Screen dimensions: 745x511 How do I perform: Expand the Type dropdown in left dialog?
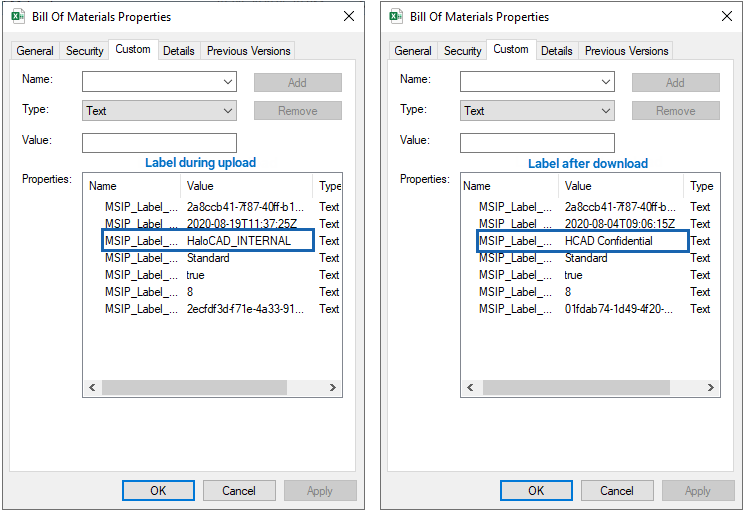(x=228, y=111)
